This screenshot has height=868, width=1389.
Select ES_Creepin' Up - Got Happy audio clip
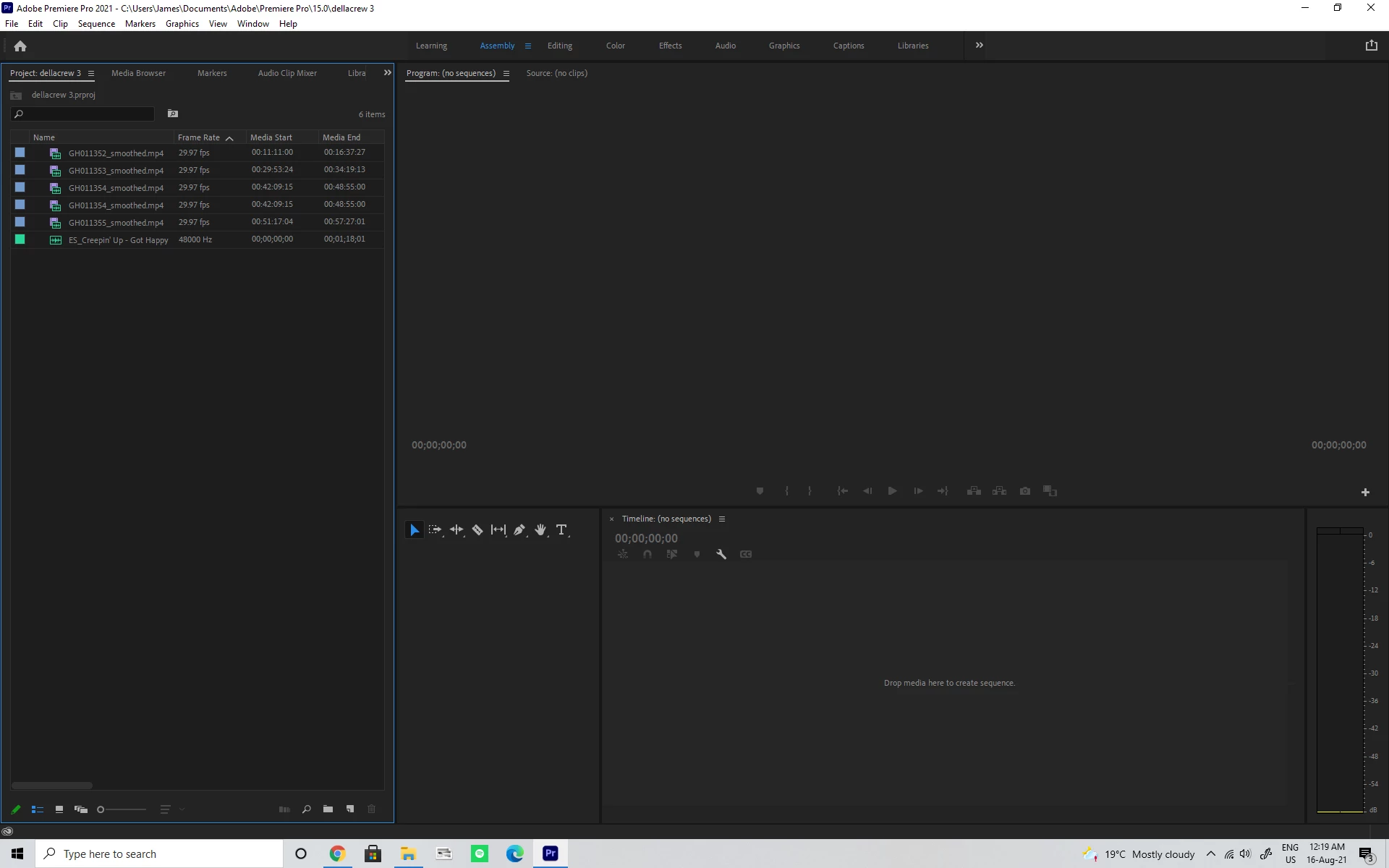pyautogui.click(x=118, y=240)
